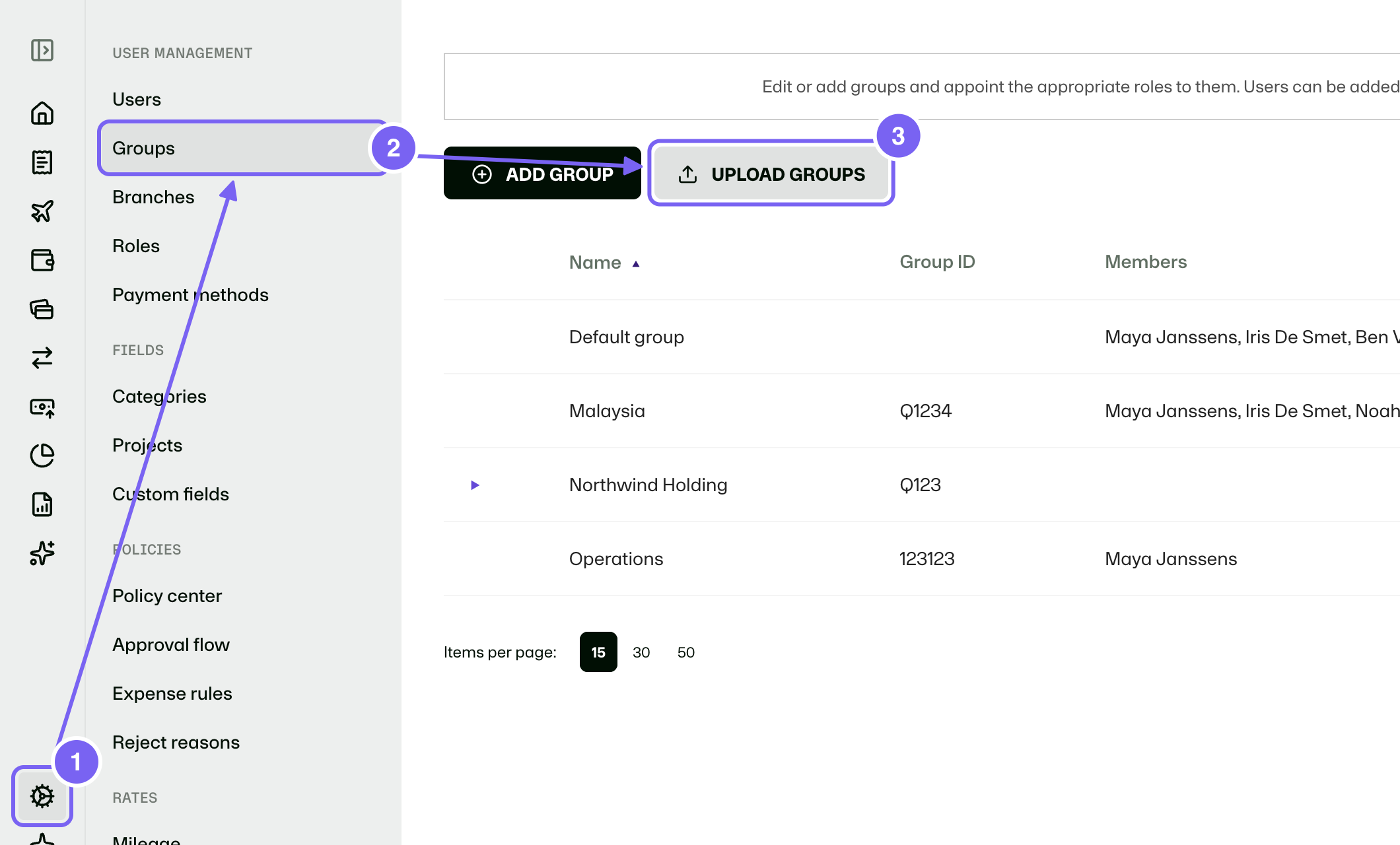The width and height of the screenshot is (1400, 845).
Task: Open Projects under Fields
Action: (147, 445)
